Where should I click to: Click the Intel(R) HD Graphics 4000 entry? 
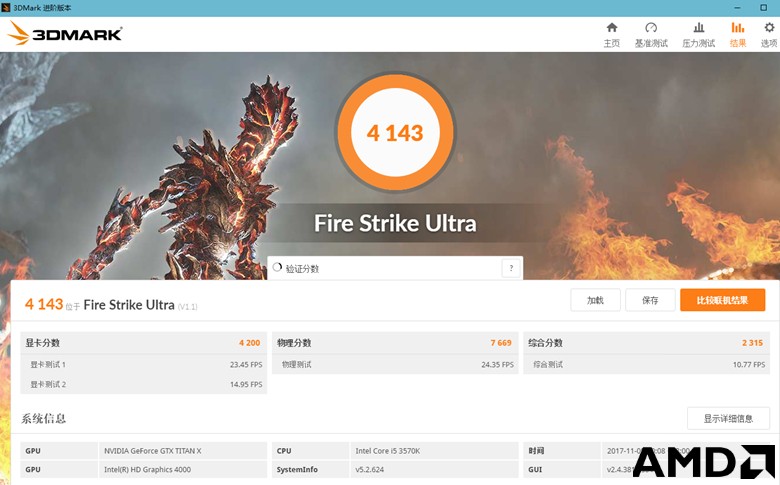(x=147, y=469)
